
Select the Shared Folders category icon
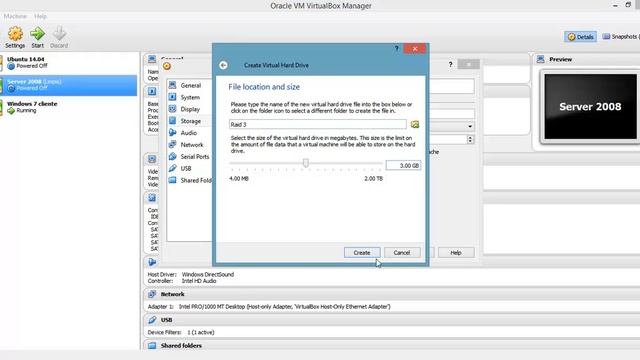173,180
